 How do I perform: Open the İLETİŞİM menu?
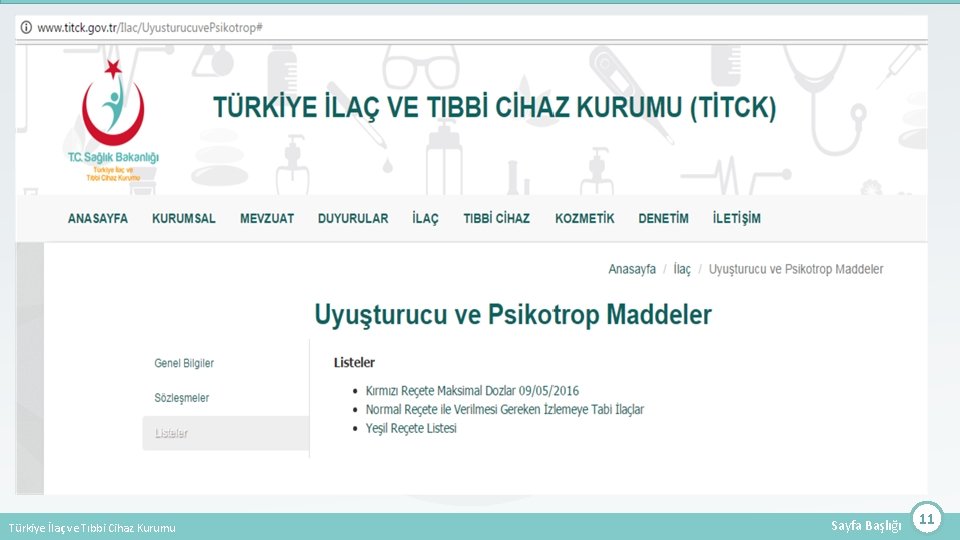click(737, 219)
